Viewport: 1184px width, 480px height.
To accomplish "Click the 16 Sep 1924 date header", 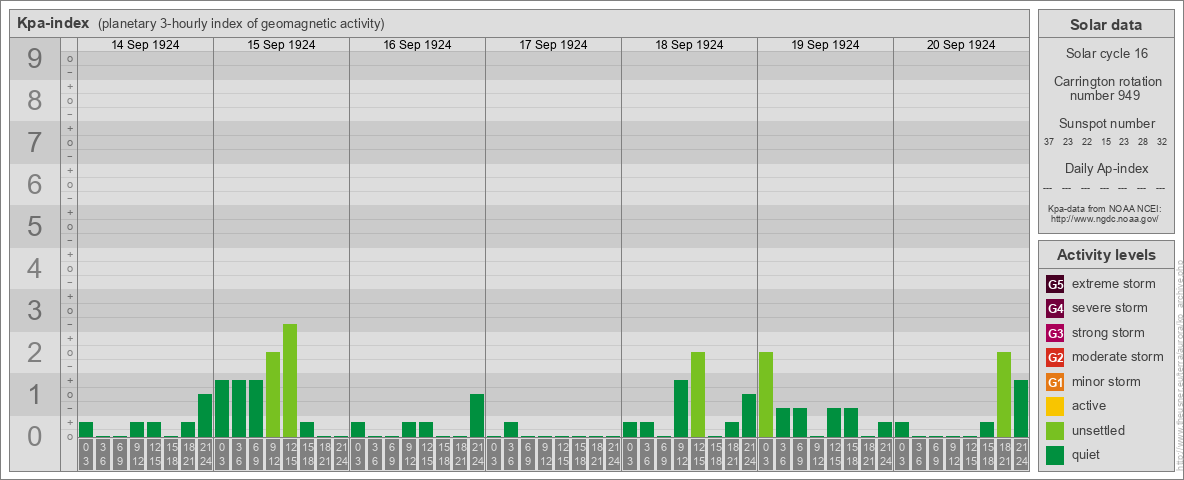I will pyautogui.click(x=418, y=45).
